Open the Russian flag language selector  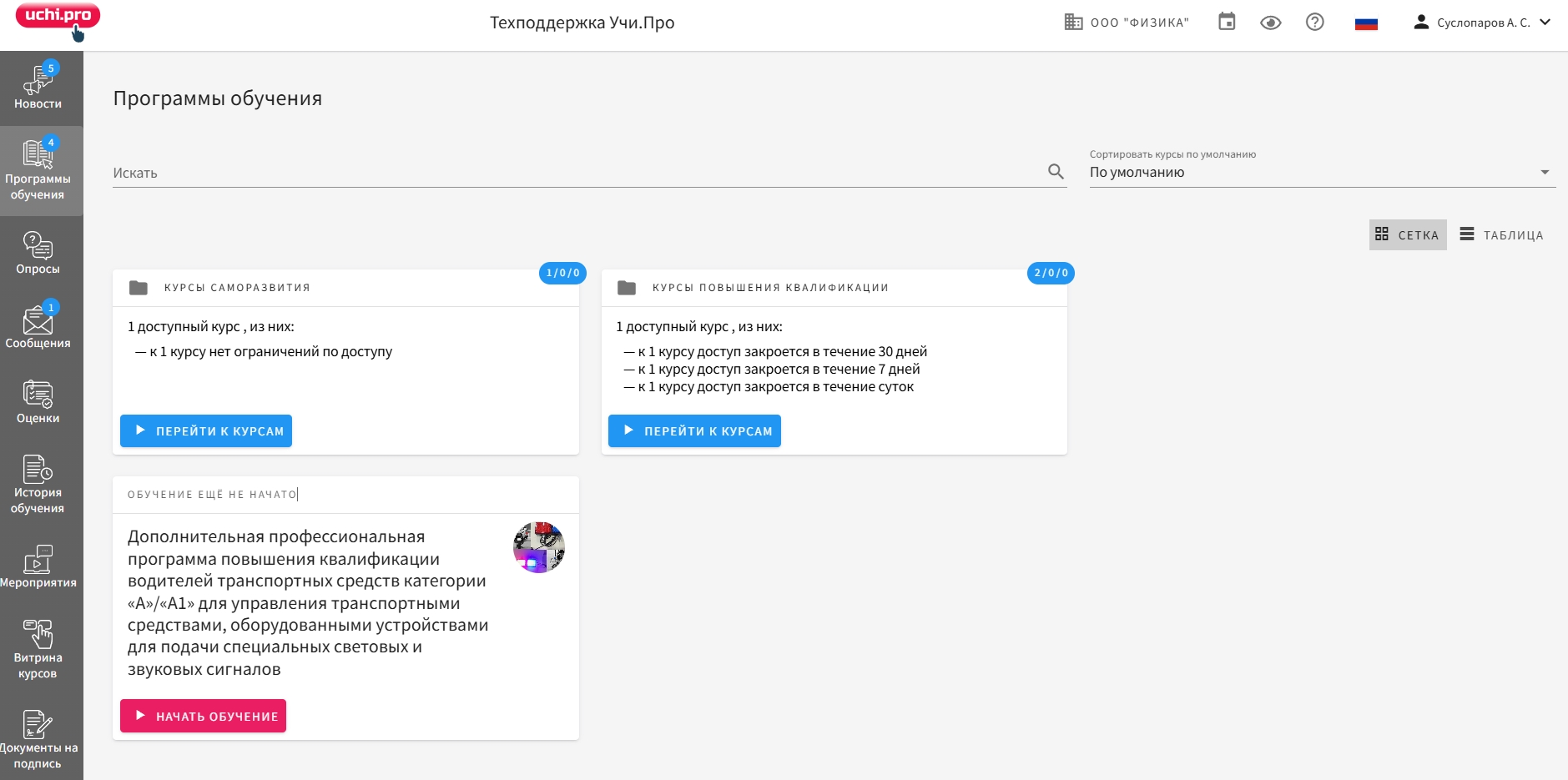point(1366,23)
